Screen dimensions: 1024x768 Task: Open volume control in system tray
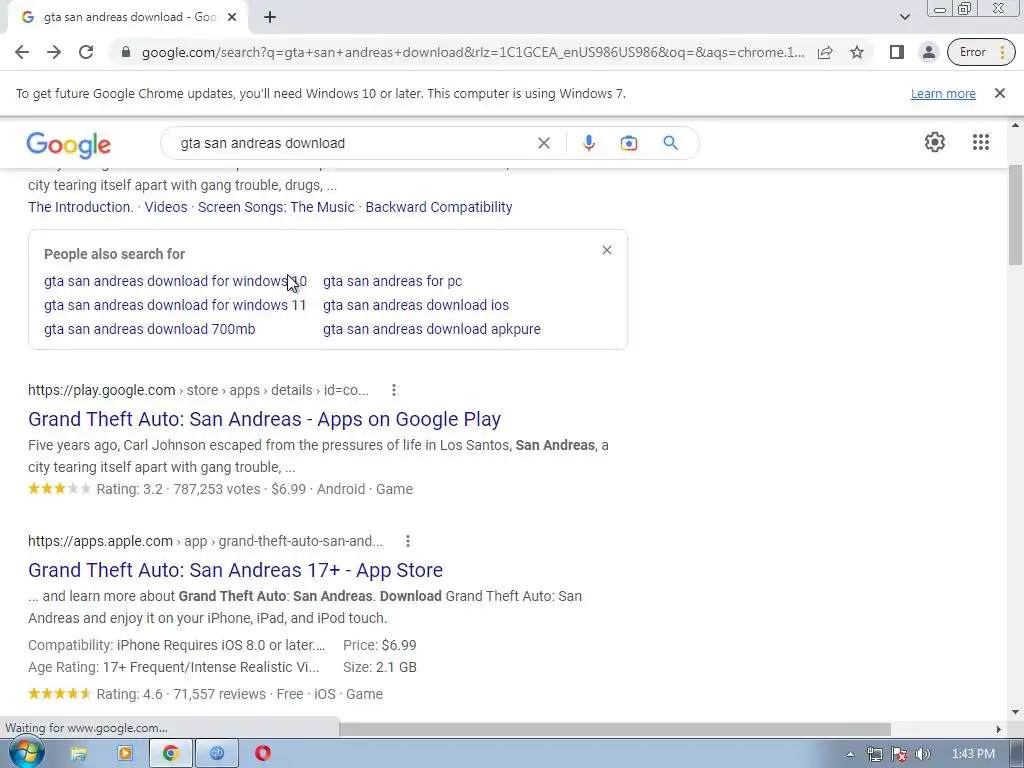(x=922, y=754)
